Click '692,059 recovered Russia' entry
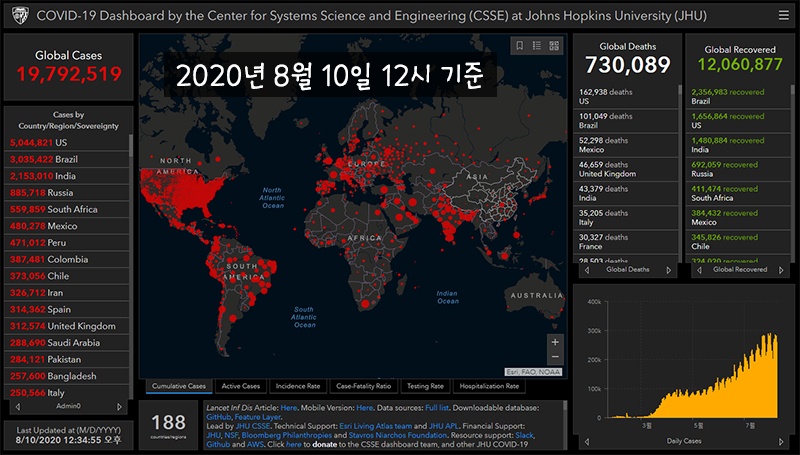Viewport: 800px width, 455px height. (738, 169)
